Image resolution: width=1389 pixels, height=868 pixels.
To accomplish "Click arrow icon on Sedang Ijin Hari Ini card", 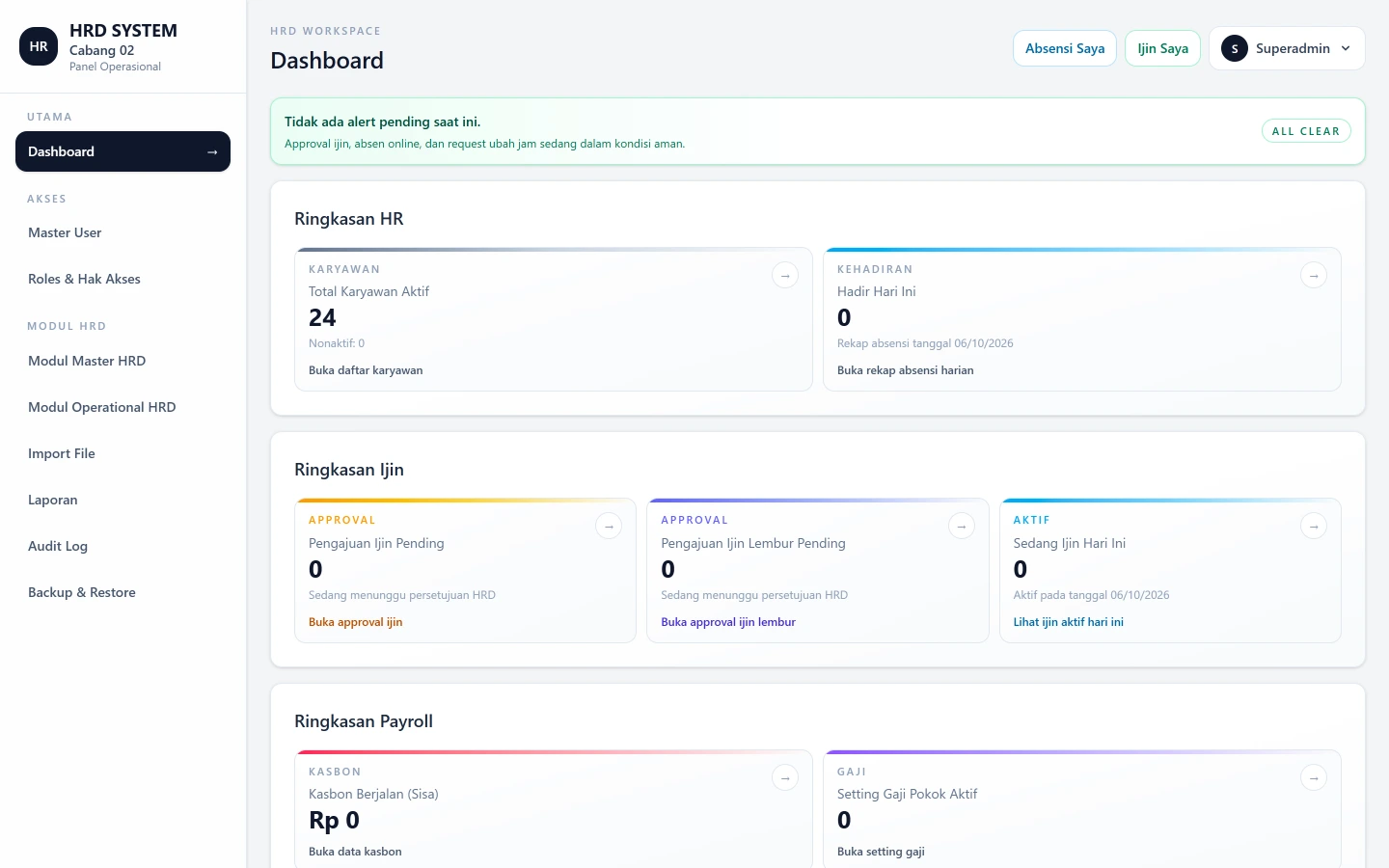I will (x=1314, y=526).
